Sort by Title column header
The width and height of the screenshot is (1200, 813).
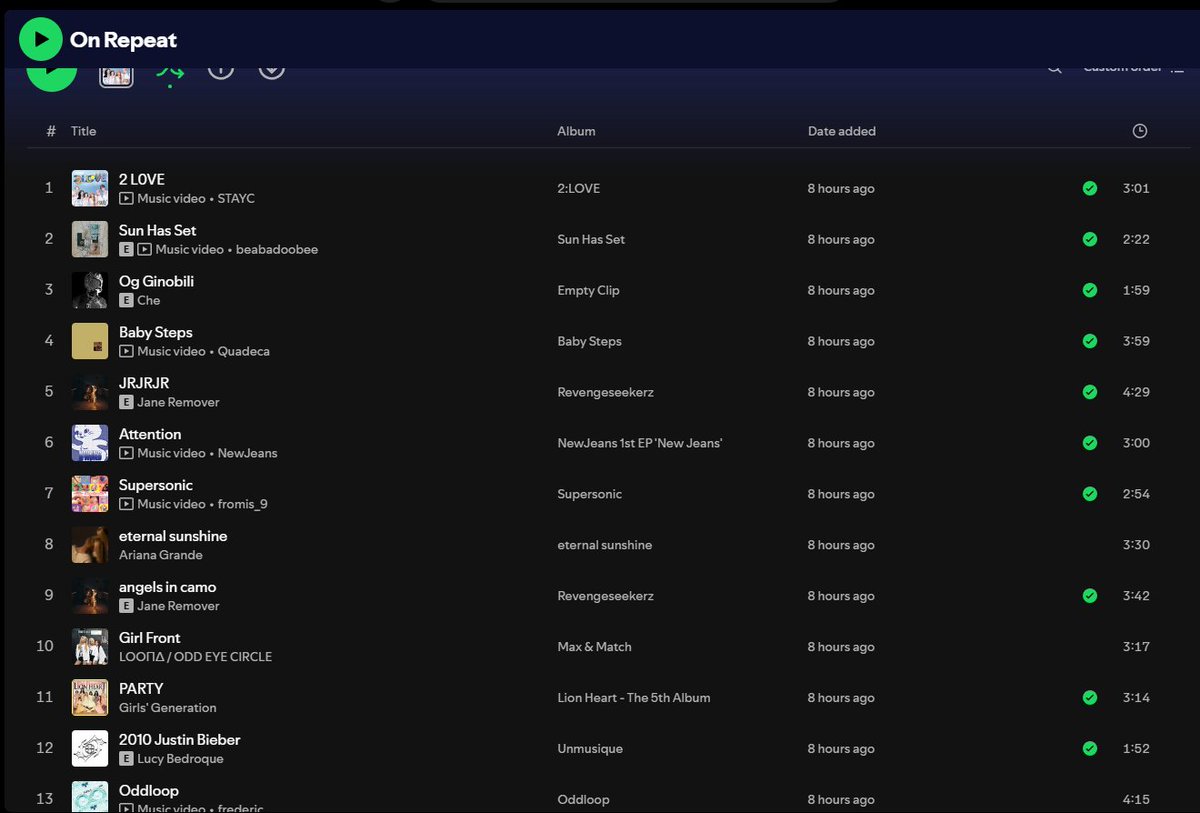coord(83,131)
